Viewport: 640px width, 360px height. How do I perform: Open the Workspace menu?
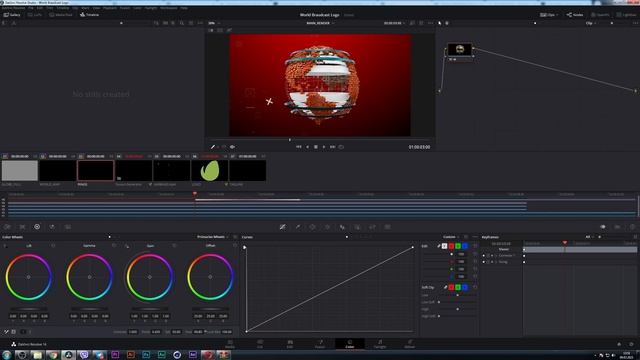[x=169, y=8]
